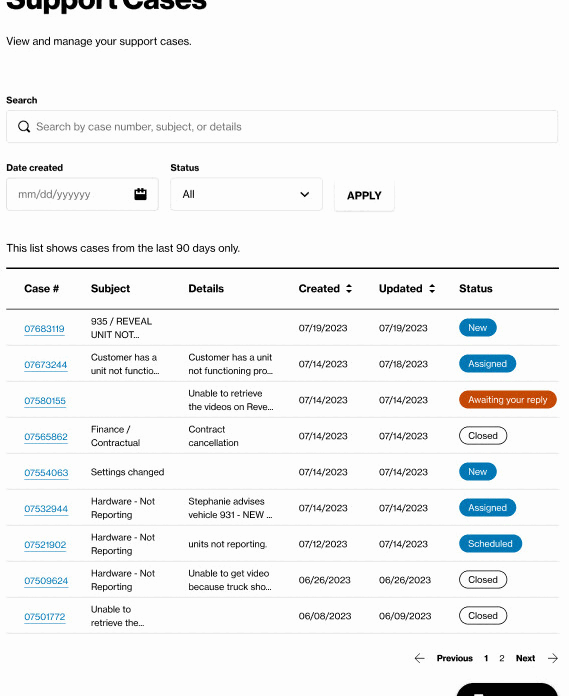This screenshot has height=696, width=569.
Task: Open the calendar date picker icon
Action: (140, 194)
